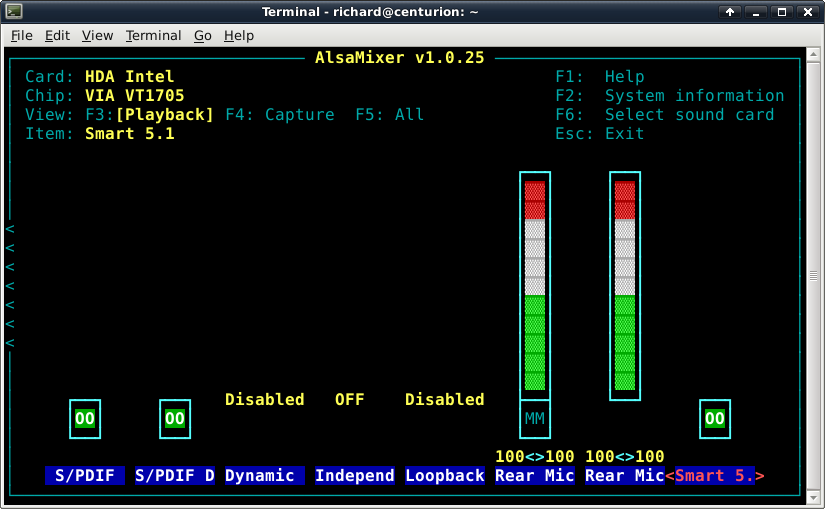This screenshot has width=825, height=509.
Task: Open the File menu
Action: (22, 35)
